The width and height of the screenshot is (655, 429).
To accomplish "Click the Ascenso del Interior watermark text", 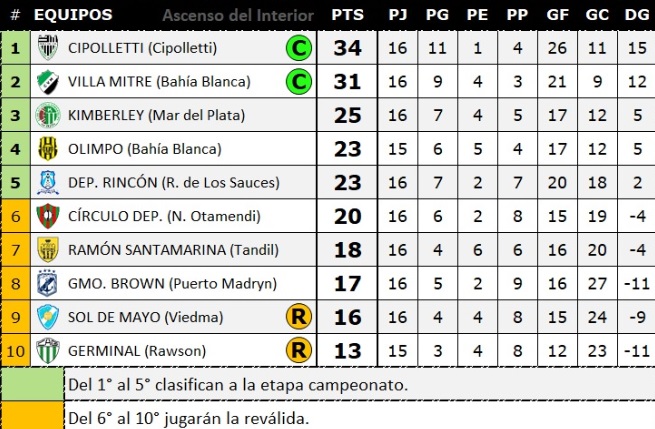I will pyautogui.click(x=238, y=15).
